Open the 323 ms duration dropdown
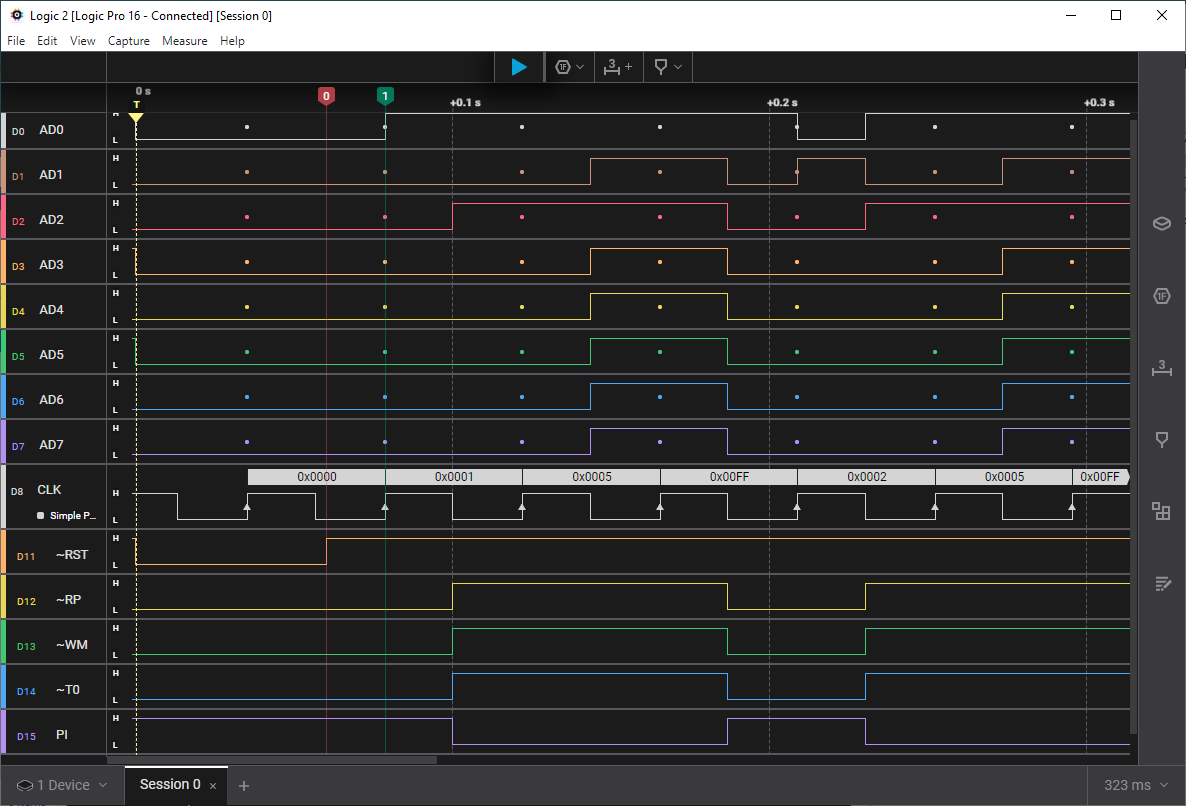The image size is (1186, 806). point(1135,786)
